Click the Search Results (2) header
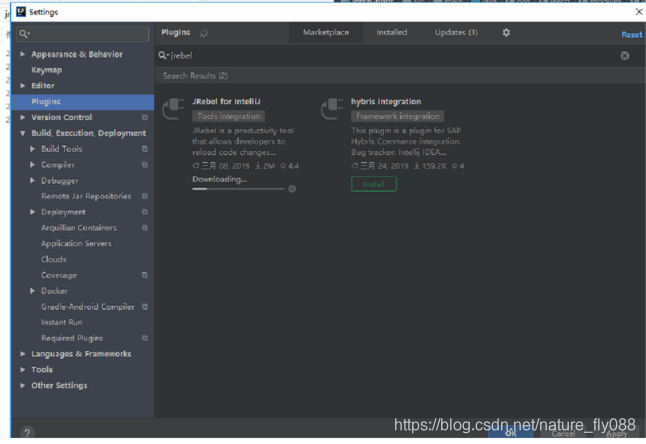Screen dimensions: 646x444 pyautogui.click(x=195, y=76)
